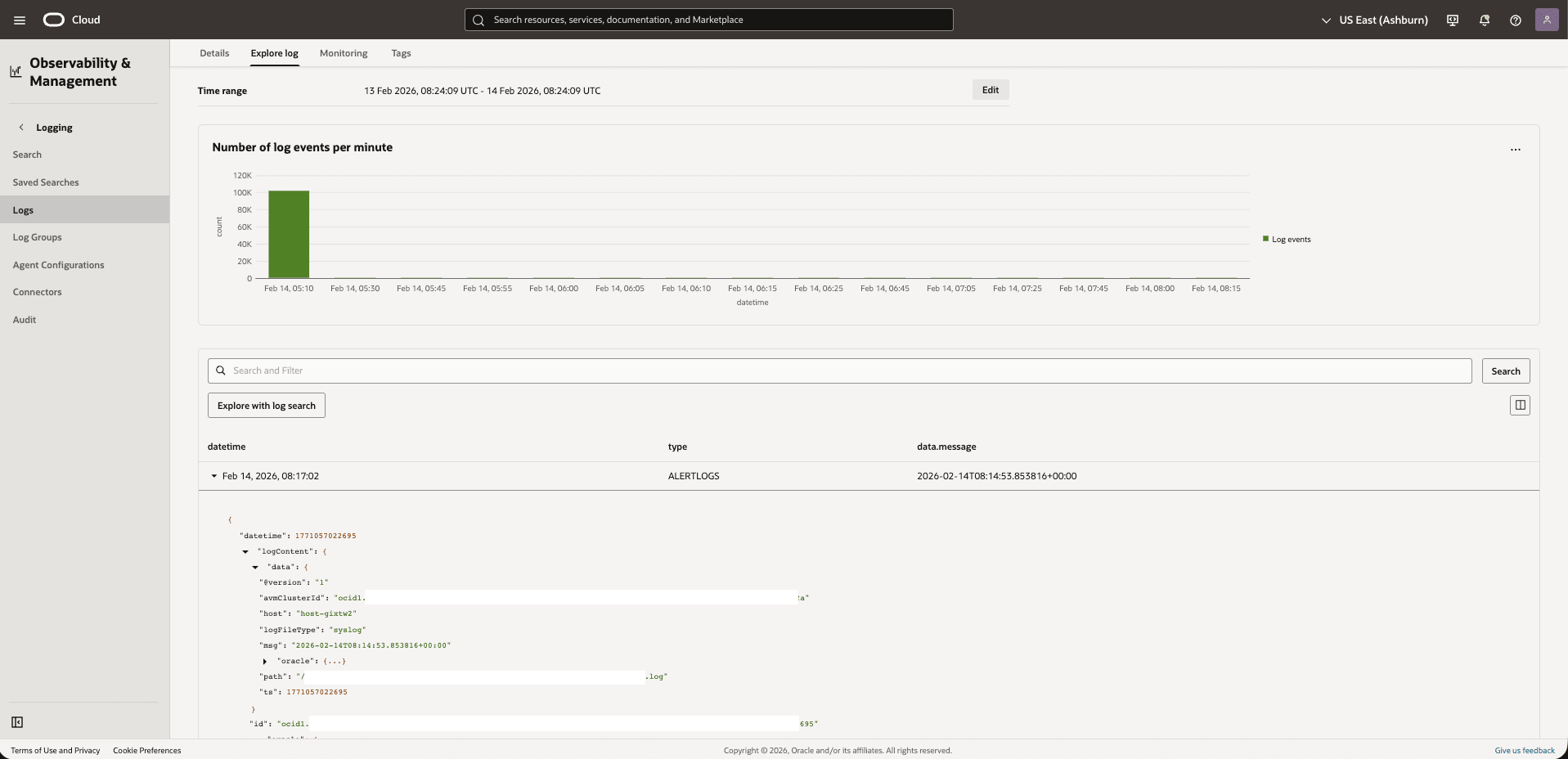This screenshot has width=1568, height=759.
Task: Click the Edit time range button
Action: click(991, 90)
